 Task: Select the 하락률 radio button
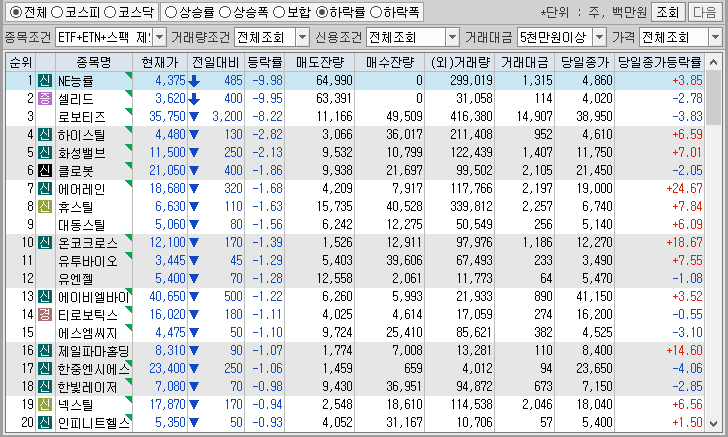coord(321,12)
